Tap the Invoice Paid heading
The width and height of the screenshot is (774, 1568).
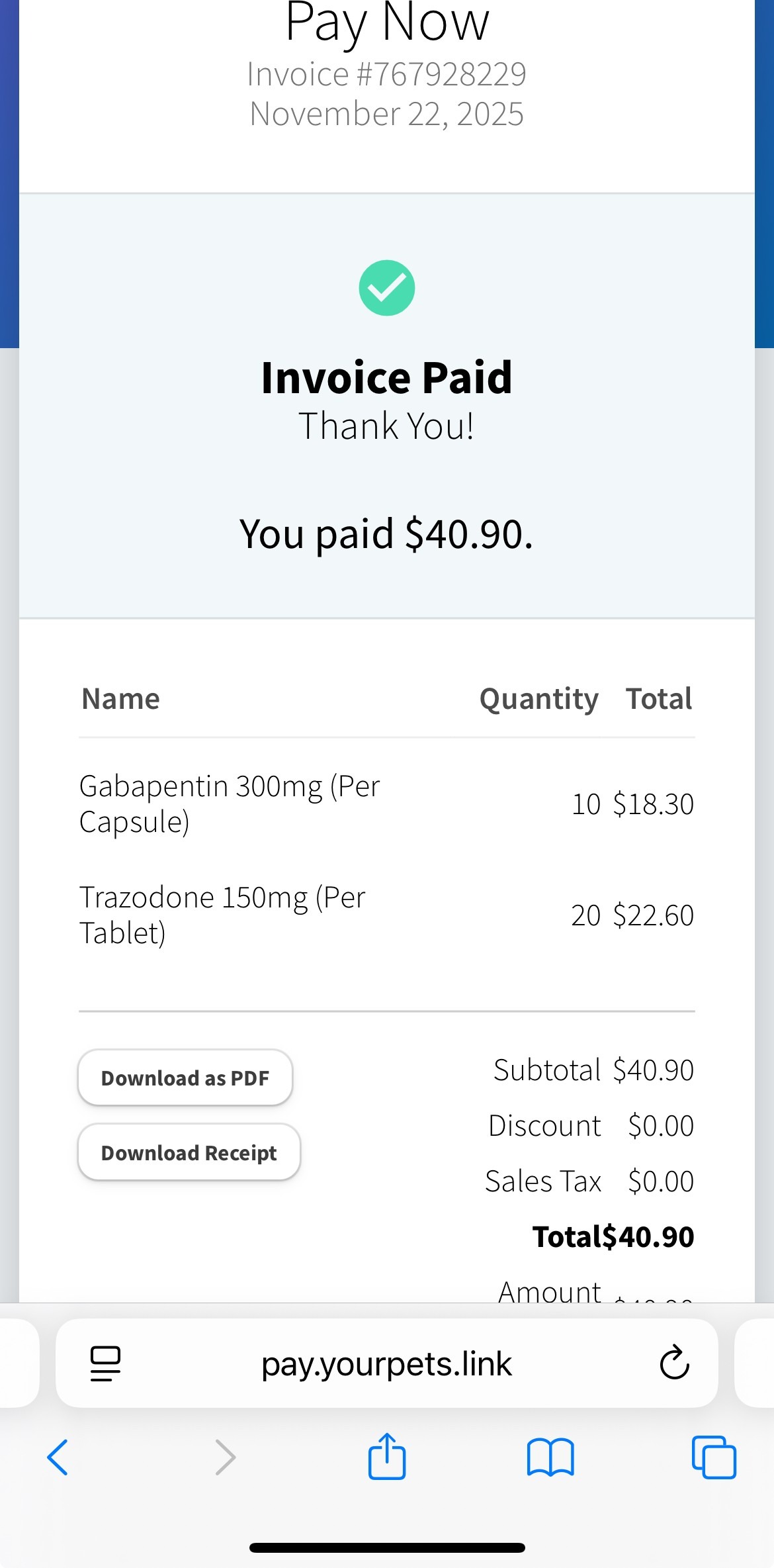[x=387, y=377]
